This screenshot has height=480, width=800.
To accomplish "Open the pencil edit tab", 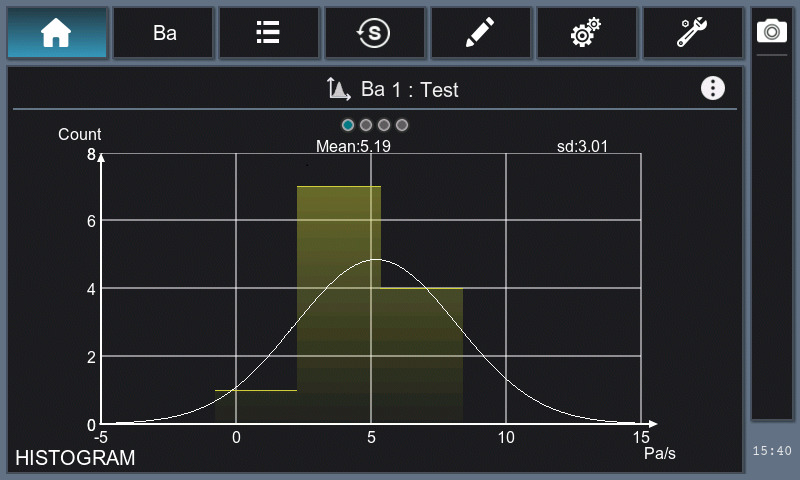I will [x=481, y=33].
